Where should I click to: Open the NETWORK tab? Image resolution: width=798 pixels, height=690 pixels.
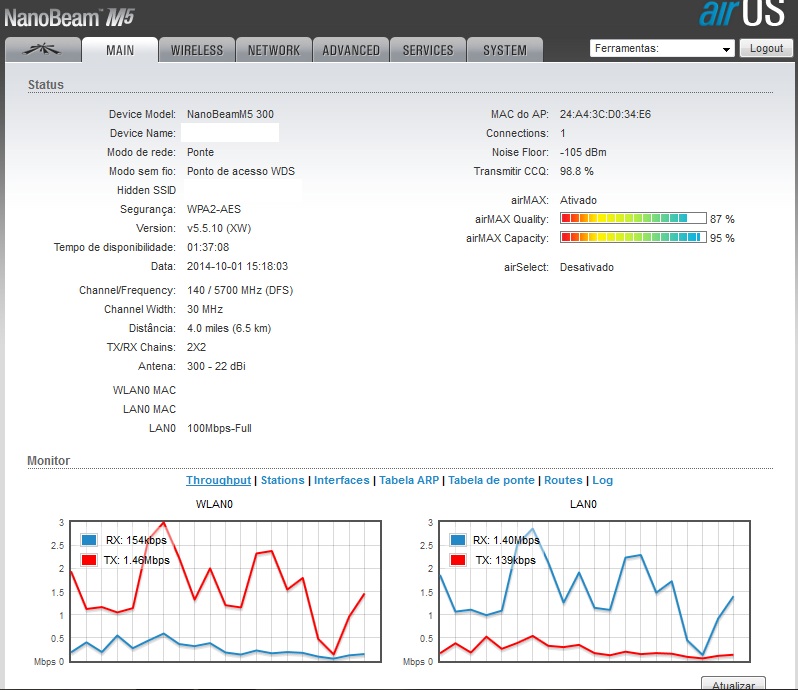click(274, 50)
